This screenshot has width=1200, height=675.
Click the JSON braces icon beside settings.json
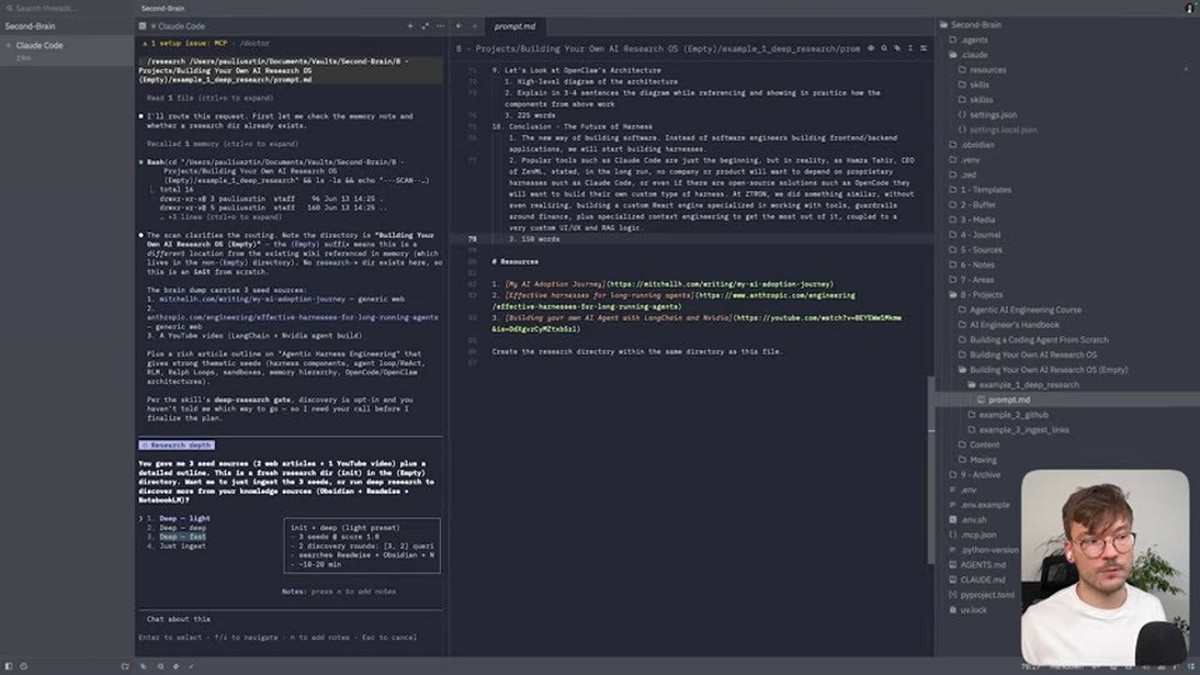(962, 115)
